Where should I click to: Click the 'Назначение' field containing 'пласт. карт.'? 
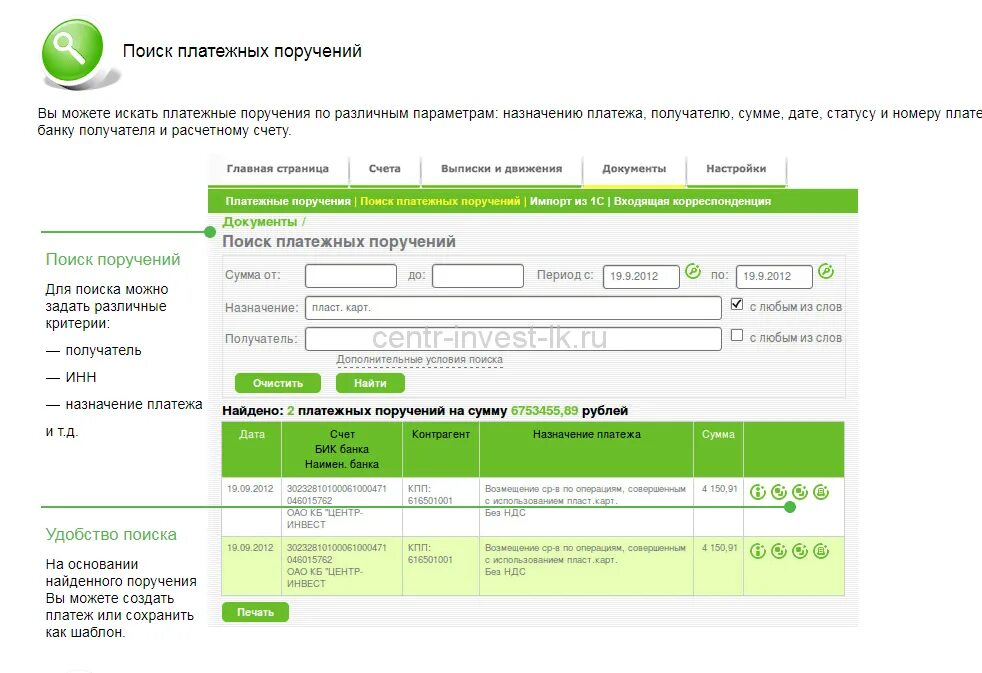pyautogui.click(x=513, y=308)
